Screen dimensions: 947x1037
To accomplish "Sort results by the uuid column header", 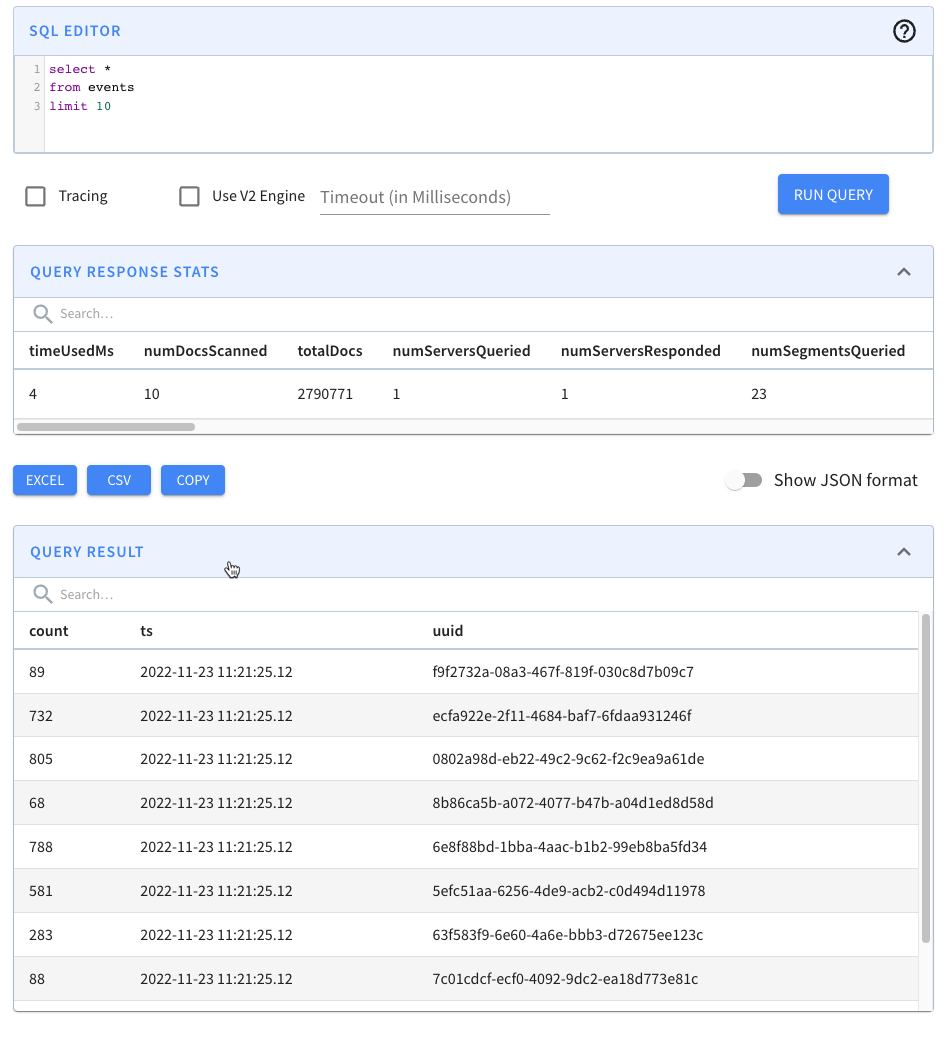I will (449, 630).
